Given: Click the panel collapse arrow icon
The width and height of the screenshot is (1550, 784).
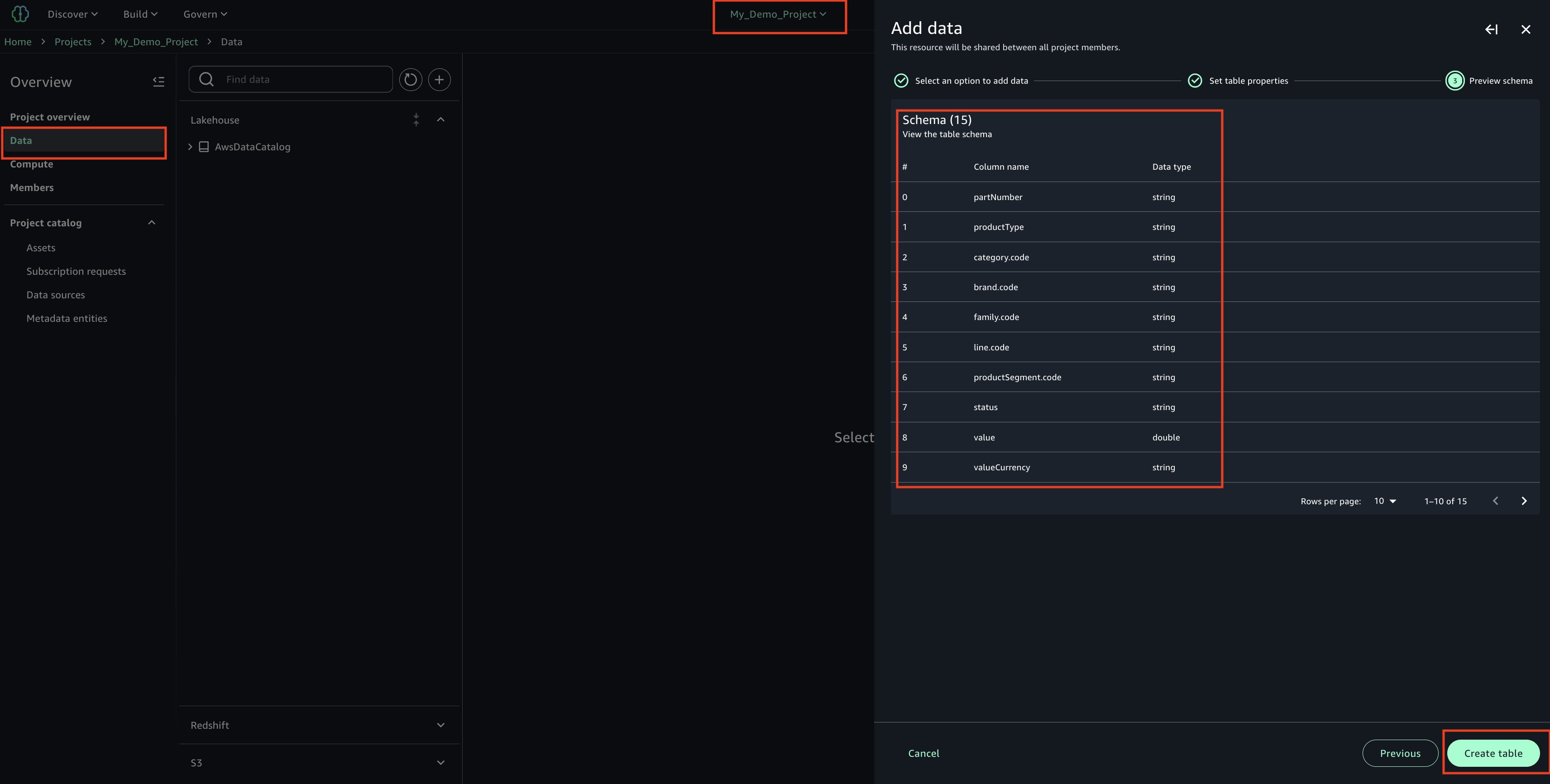Looking at the screenshot, I should click(1491, 29).
